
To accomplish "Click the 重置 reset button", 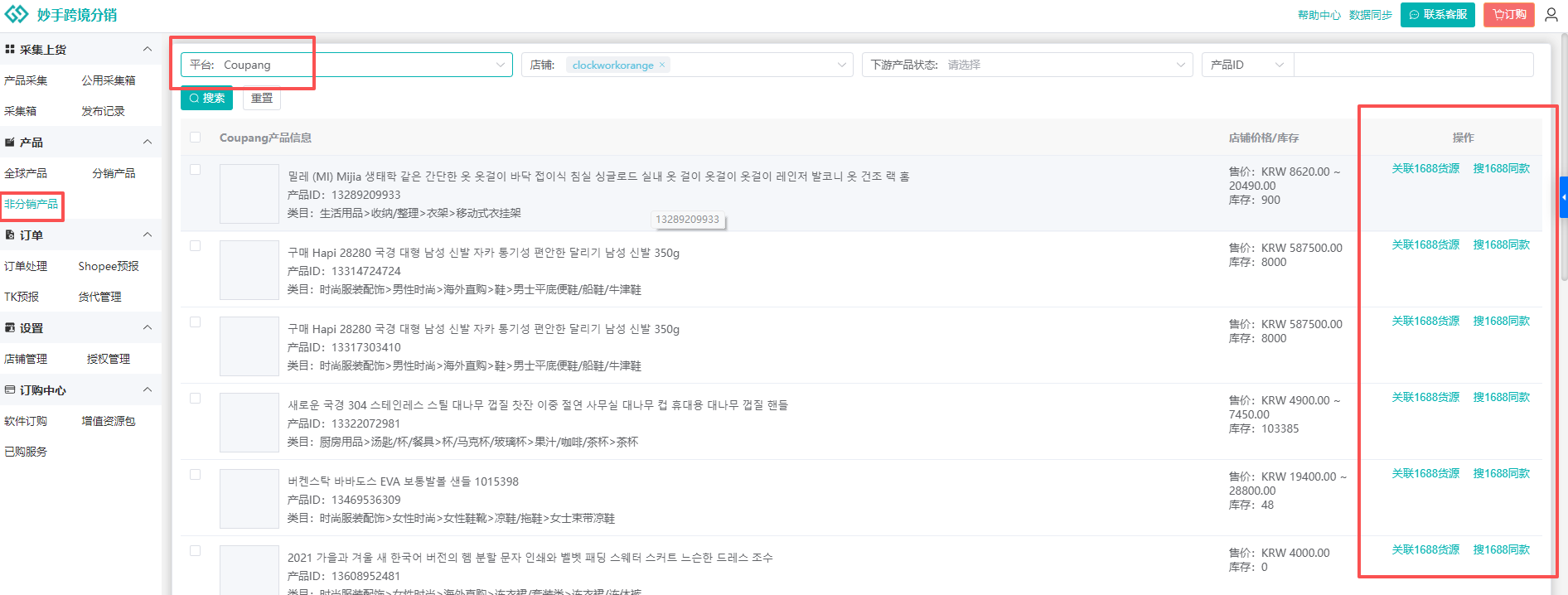I will (262, 98).
